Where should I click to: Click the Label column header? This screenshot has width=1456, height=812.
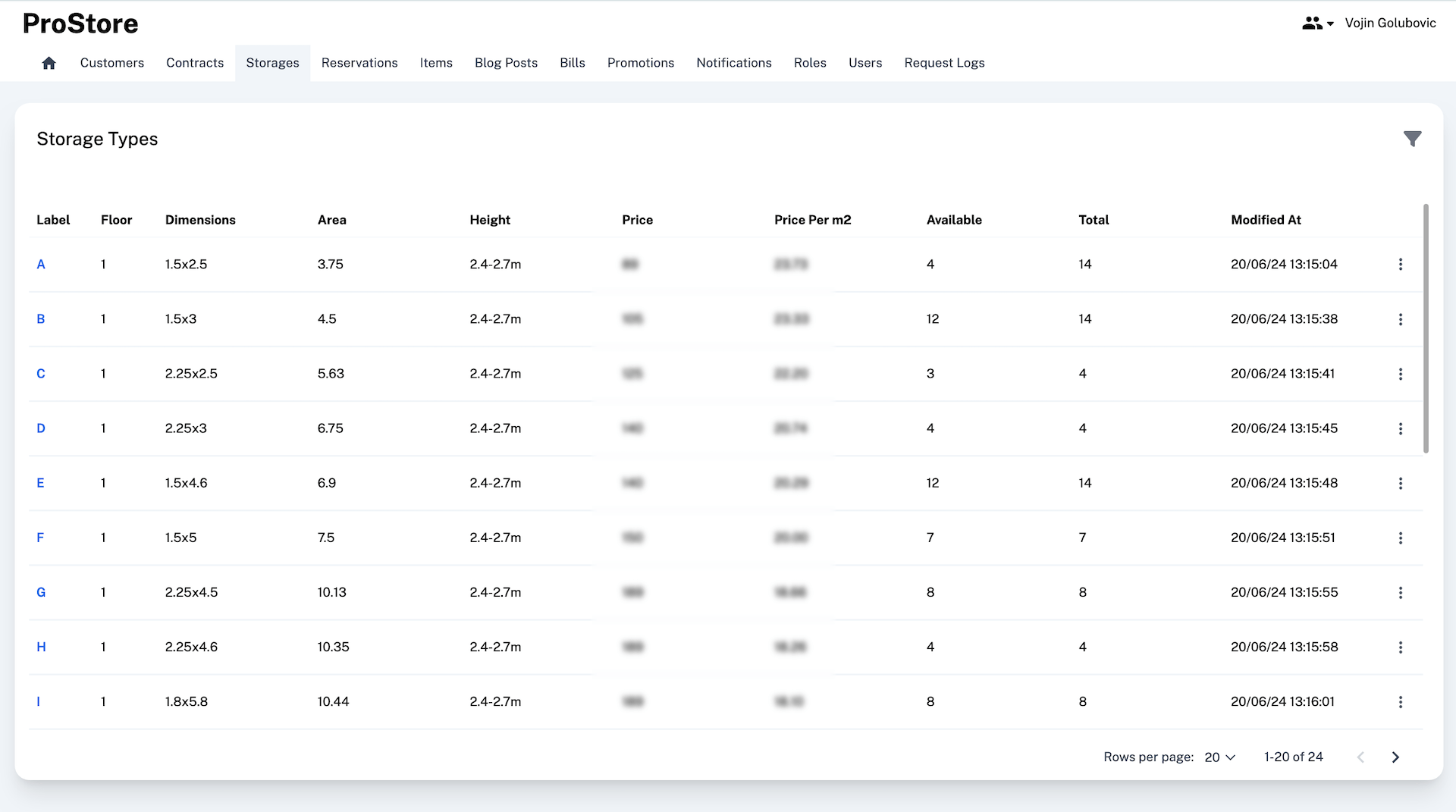[x=53, y=220]
